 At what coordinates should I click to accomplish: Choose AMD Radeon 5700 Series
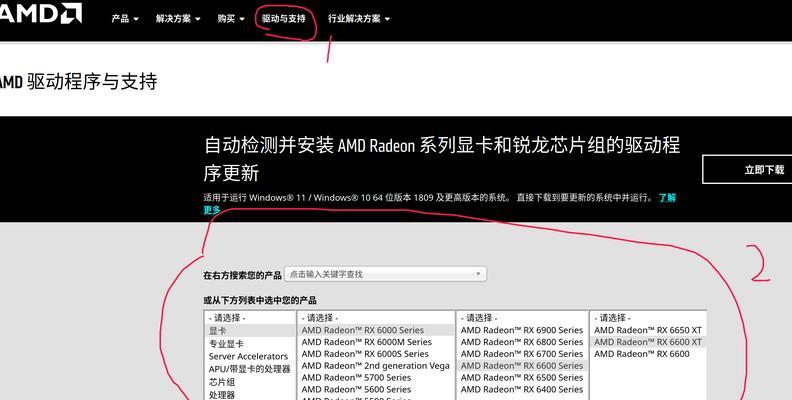pos(376,377)
